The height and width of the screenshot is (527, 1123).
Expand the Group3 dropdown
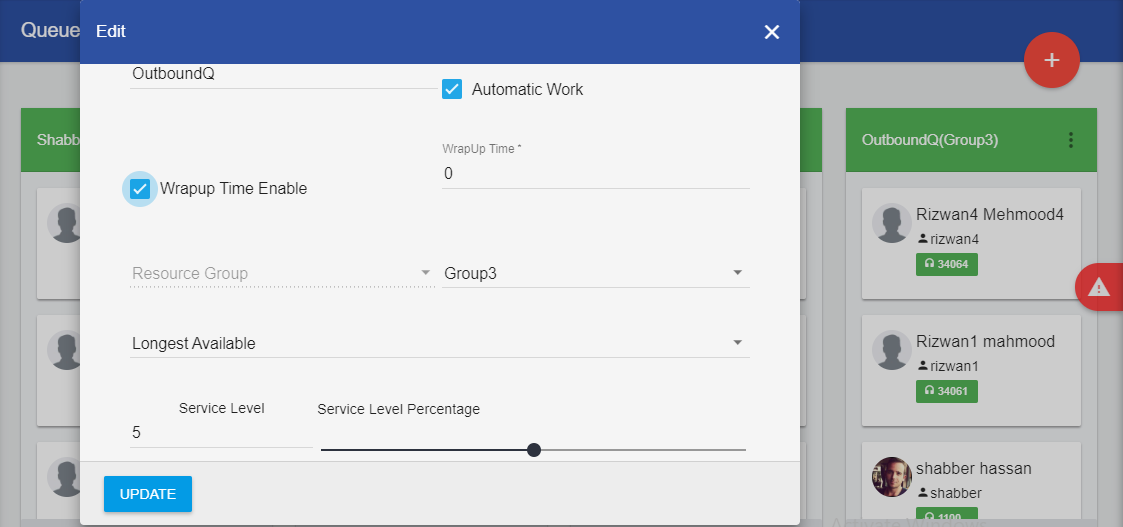[x=595, y=273]
